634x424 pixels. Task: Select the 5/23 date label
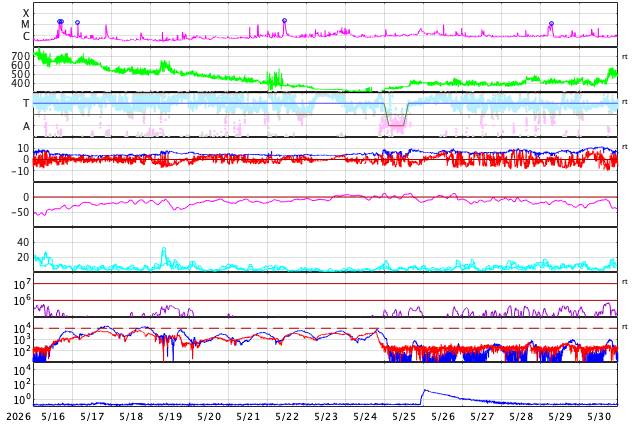tap(326, 417)
